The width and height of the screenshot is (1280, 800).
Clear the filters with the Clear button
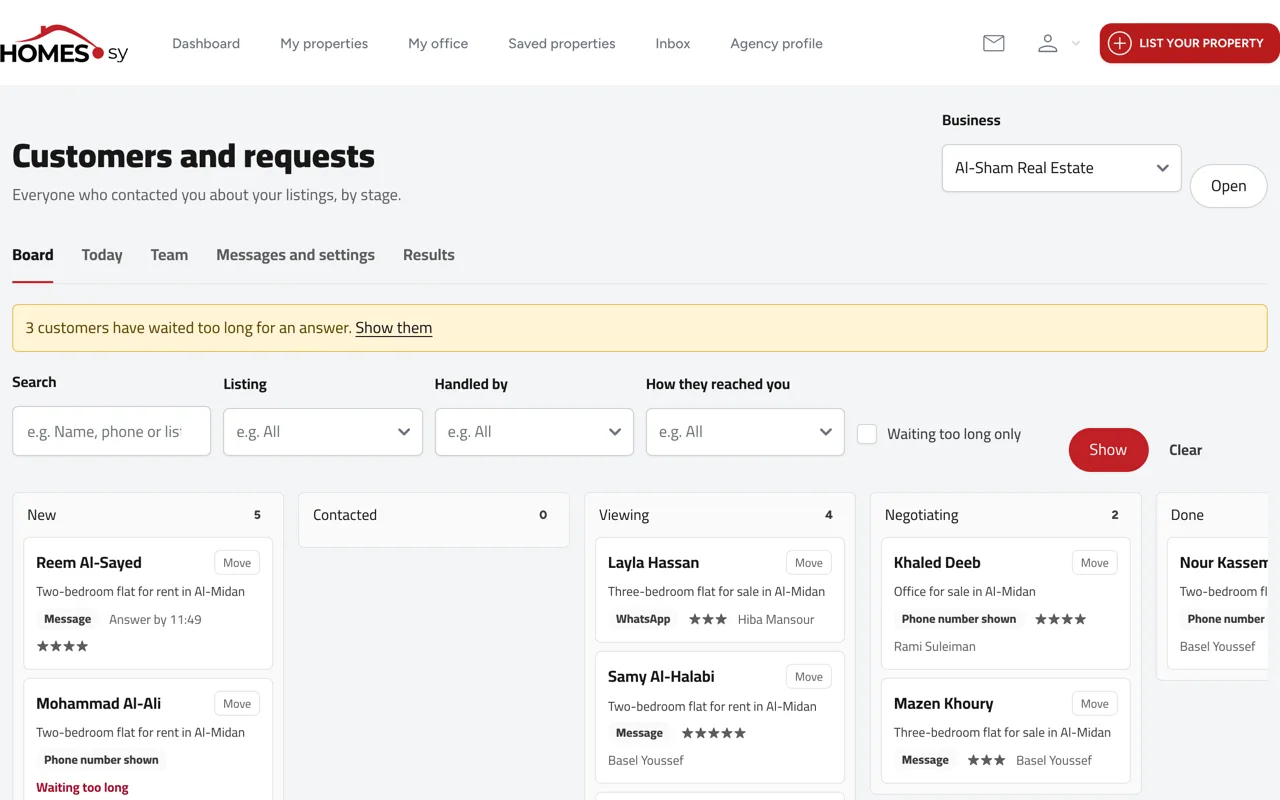(x=1185, y=450)
